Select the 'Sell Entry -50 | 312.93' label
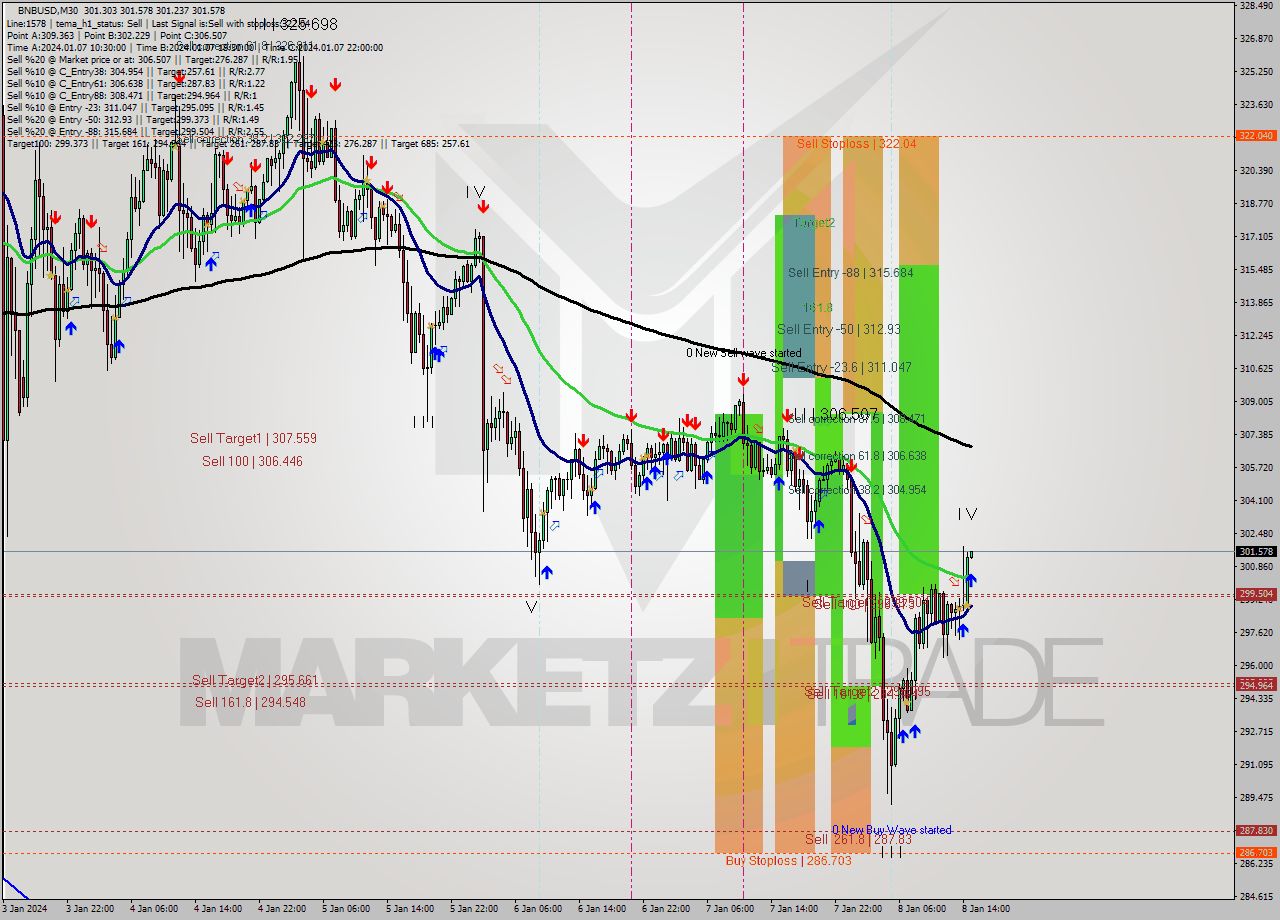 [x=838, y=330]
